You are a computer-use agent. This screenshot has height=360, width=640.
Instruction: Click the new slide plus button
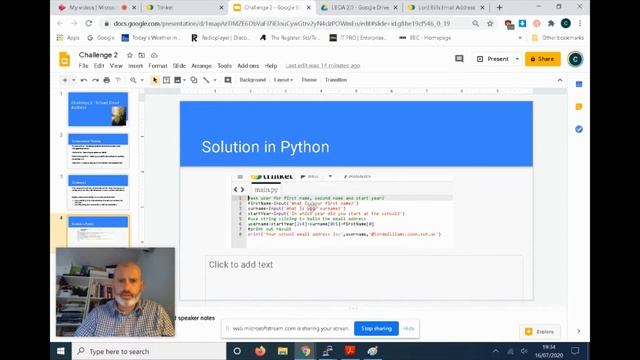pos(65,80)
